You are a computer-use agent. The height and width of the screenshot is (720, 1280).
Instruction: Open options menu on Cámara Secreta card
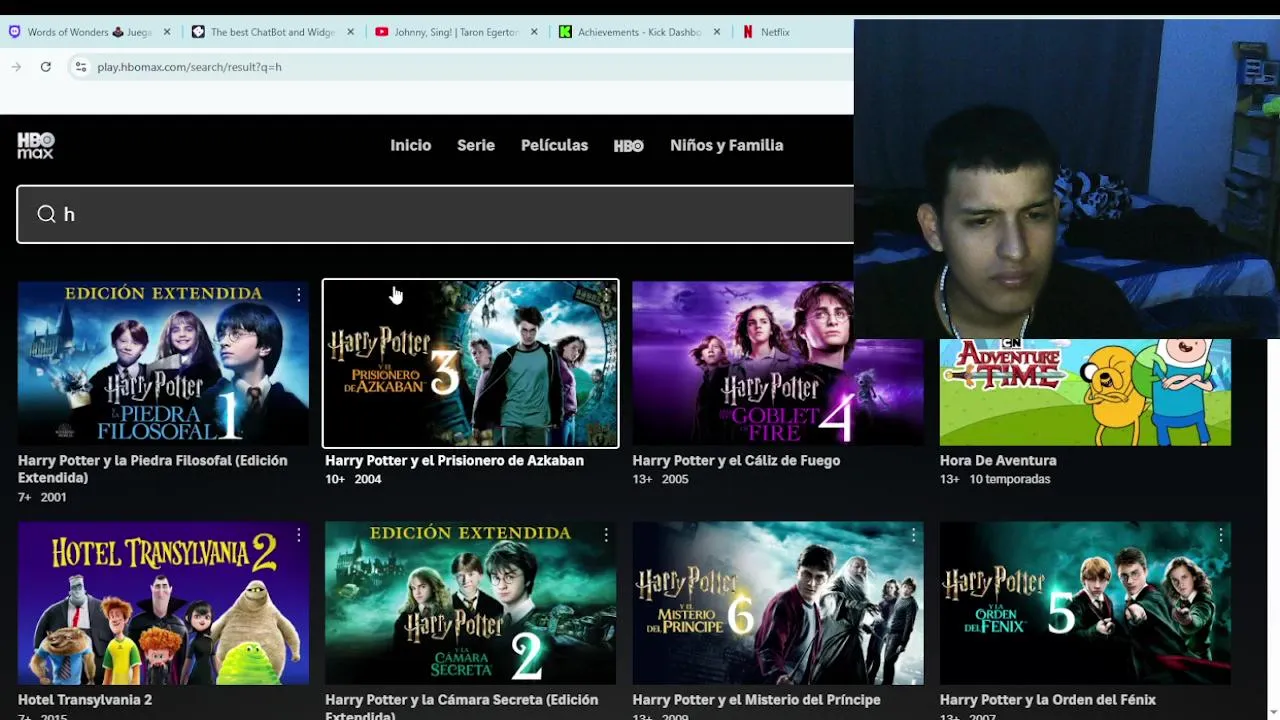click(605, 536)
